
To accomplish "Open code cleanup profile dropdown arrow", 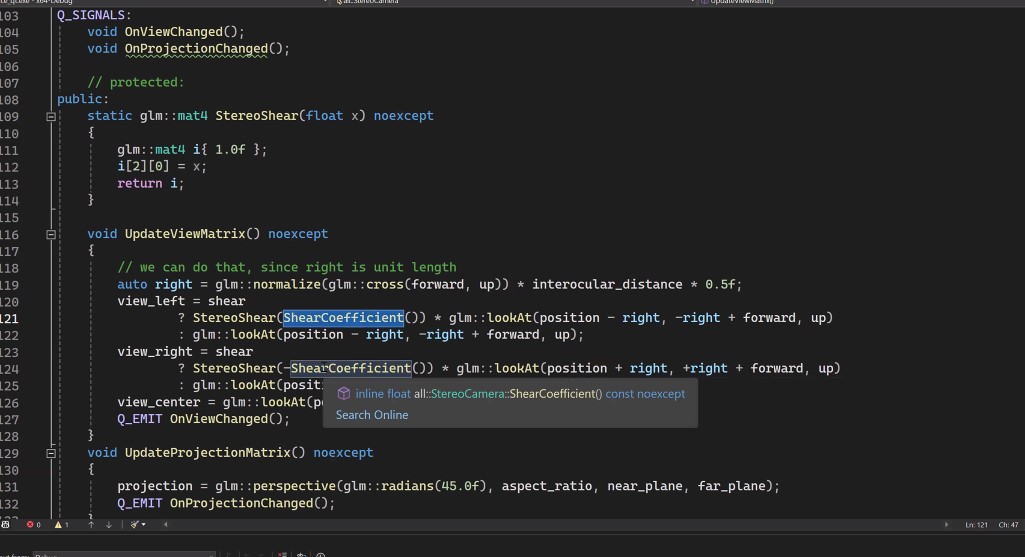I will [144, 524].
